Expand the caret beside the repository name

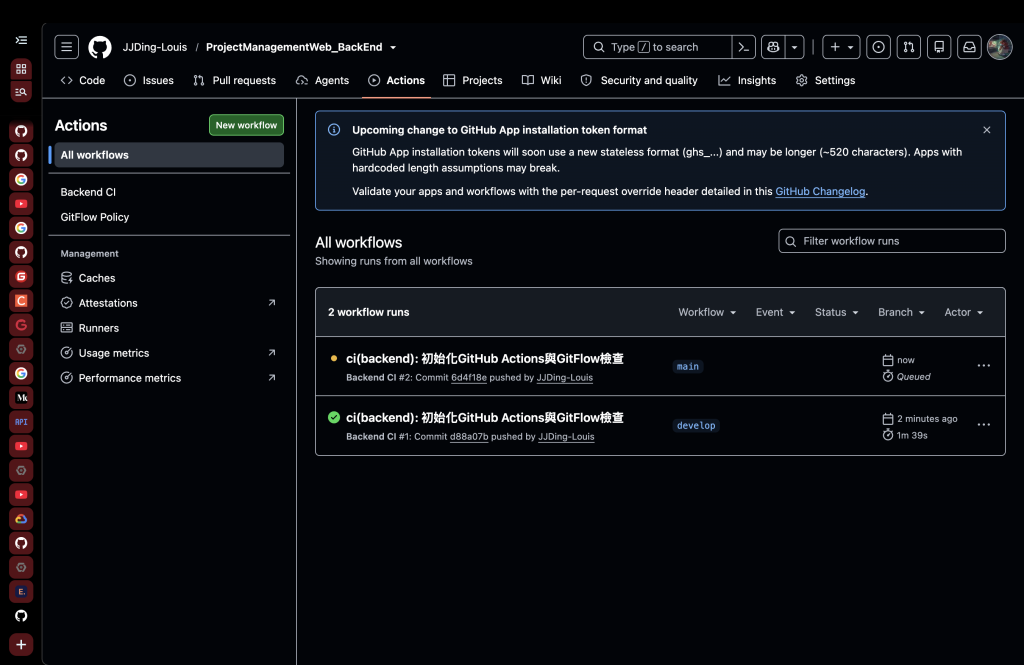pyautogui.click(x=393, y=48)
